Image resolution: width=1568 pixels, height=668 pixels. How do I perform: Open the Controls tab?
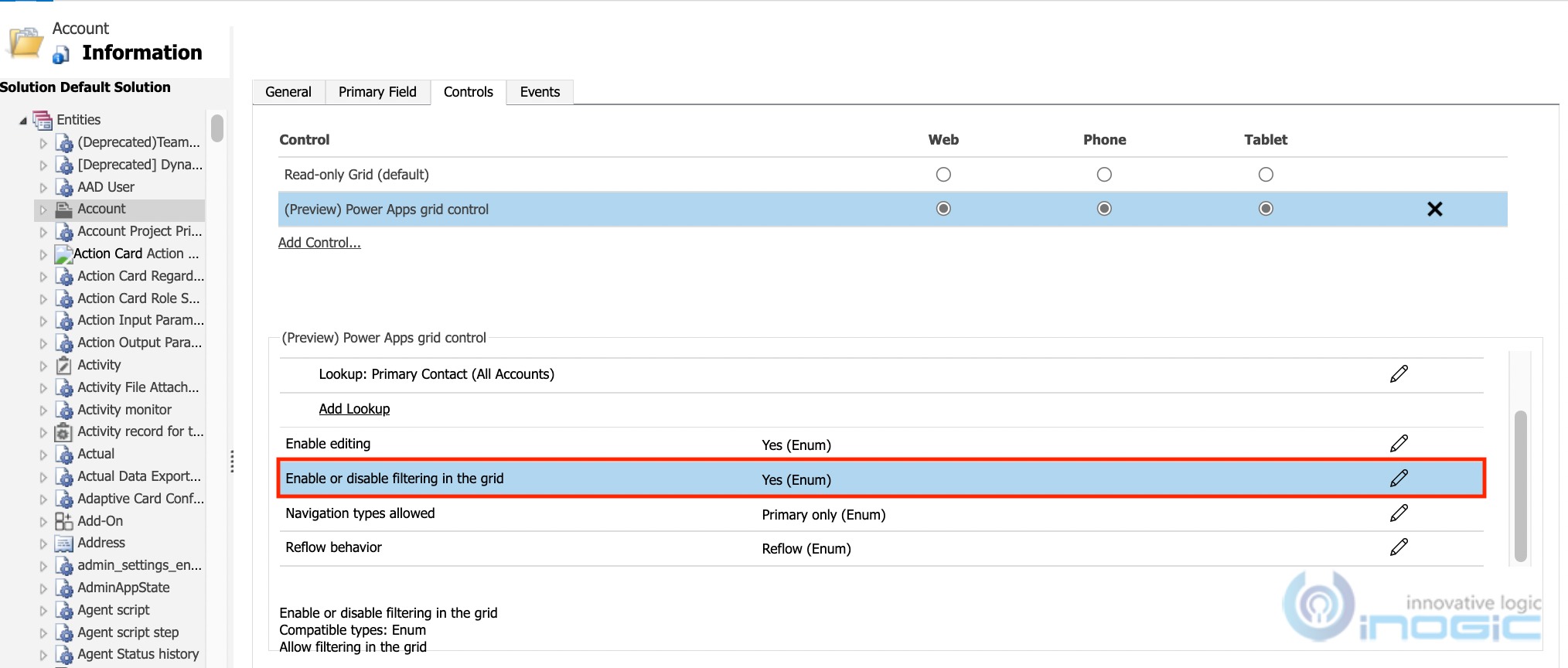[469, 92]
